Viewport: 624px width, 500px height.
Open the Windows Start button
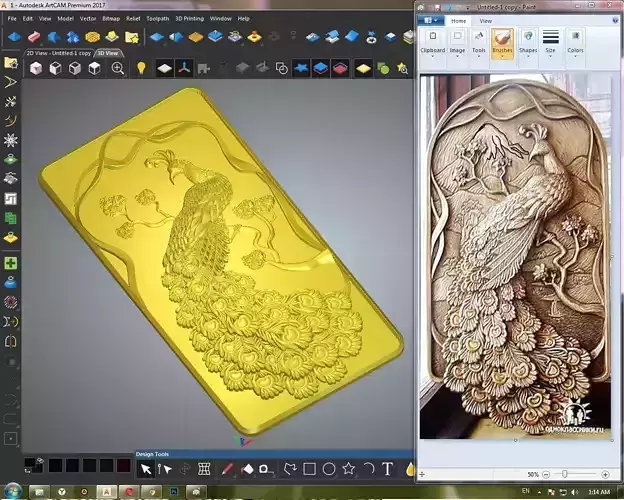[x=13, y=491]
